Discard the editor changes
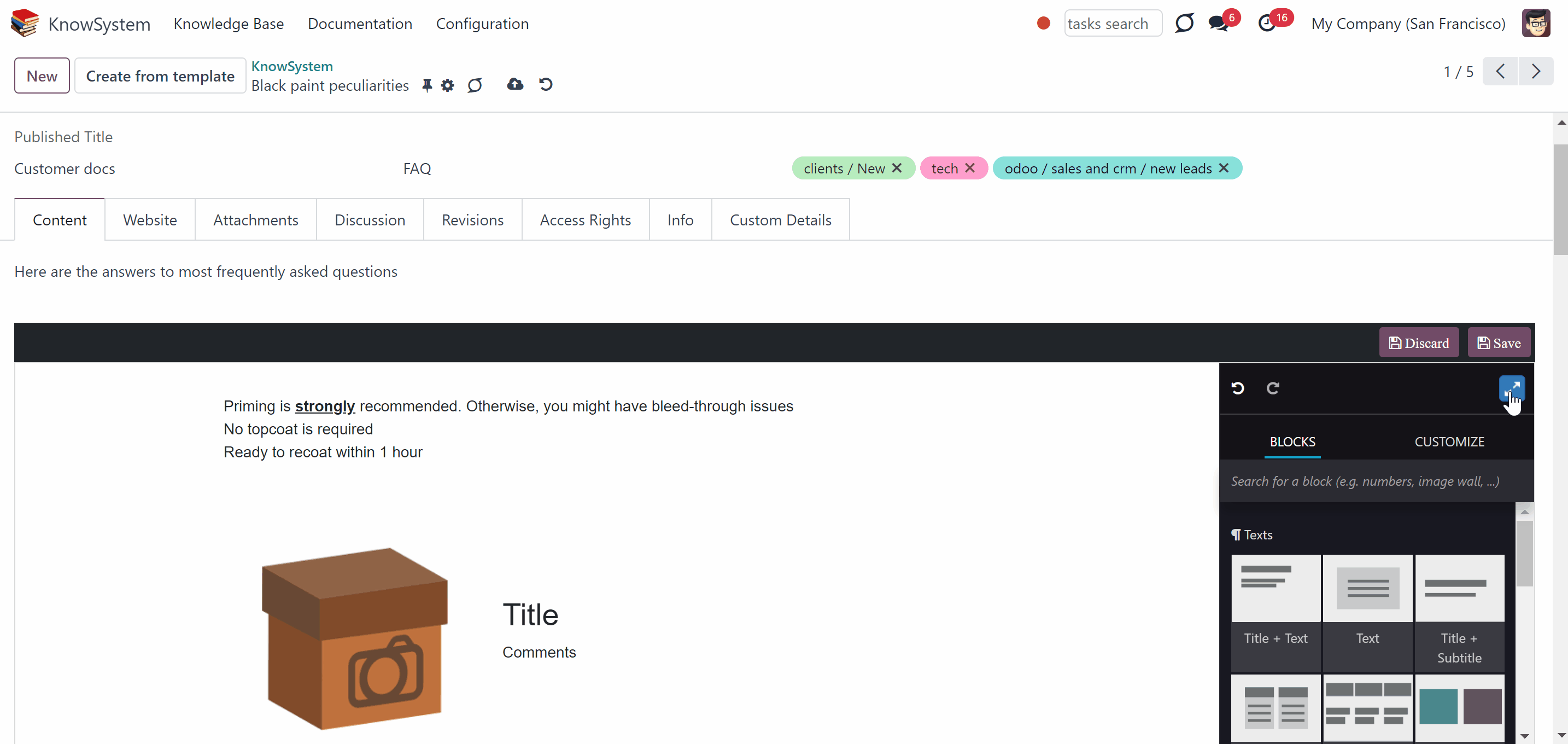Screen dimensions: 1568x744 click(x=1419, y=343)
